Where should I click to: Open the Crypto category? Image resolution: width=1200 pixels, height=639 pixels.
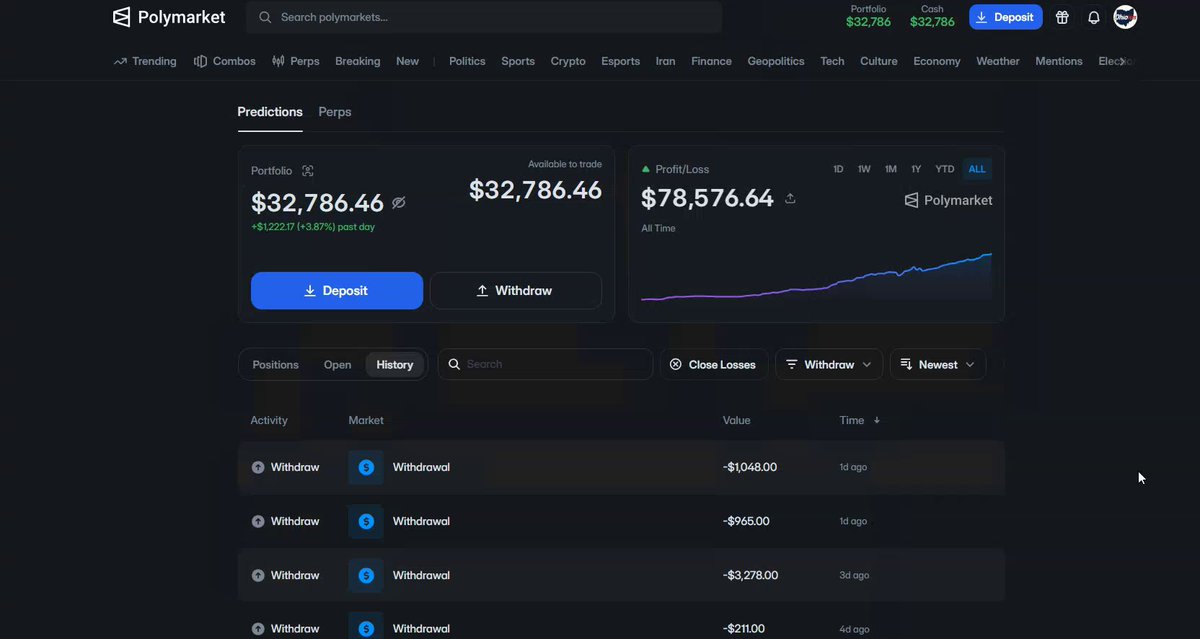pyautogui.click(x=568, y=61)
